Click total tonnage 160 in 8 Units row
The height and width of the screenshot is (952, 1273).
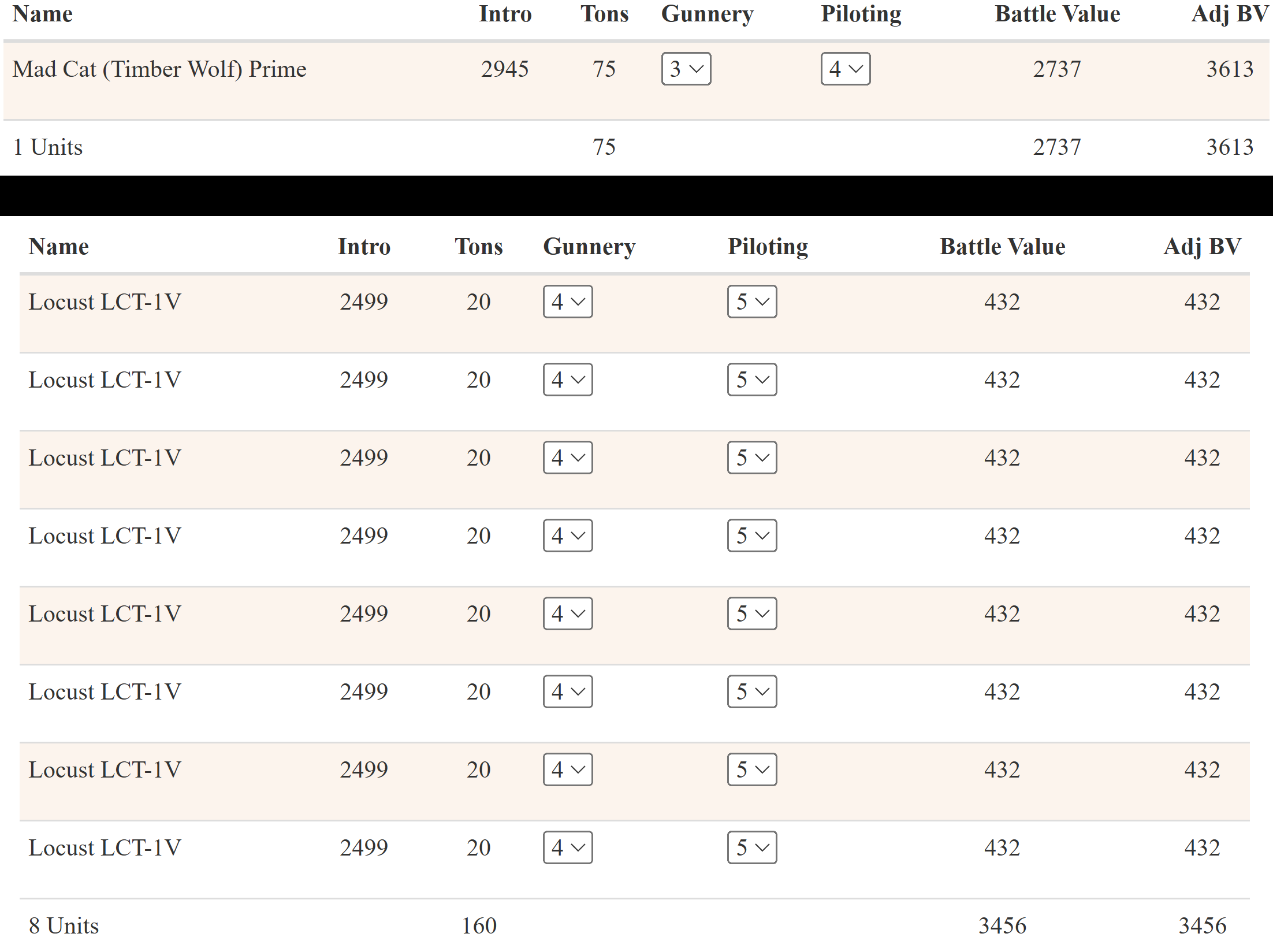tap(479, 926)
